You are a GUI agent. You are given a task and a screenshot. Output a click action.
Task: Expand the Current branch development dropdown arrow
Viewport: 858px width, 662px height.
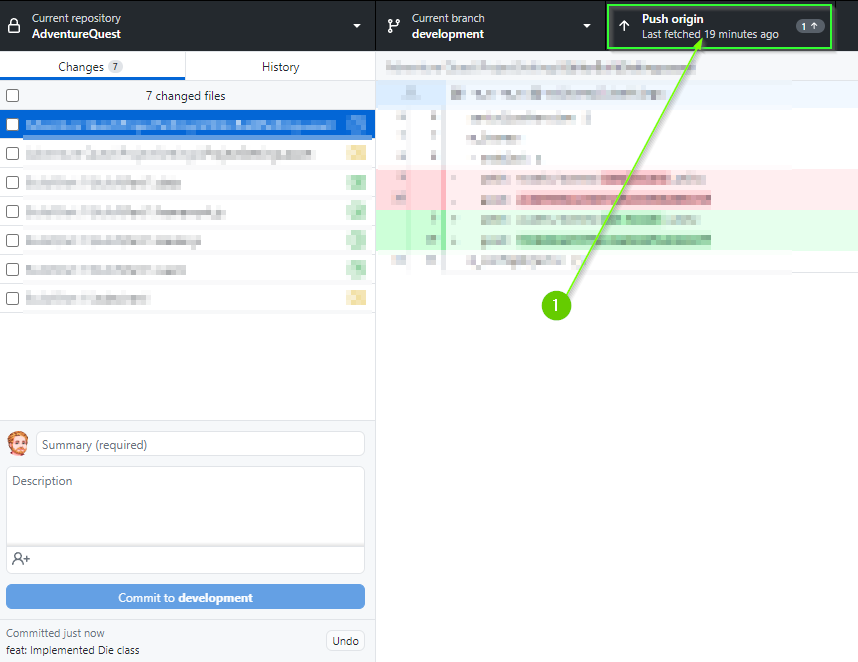[x=587, y=26]
